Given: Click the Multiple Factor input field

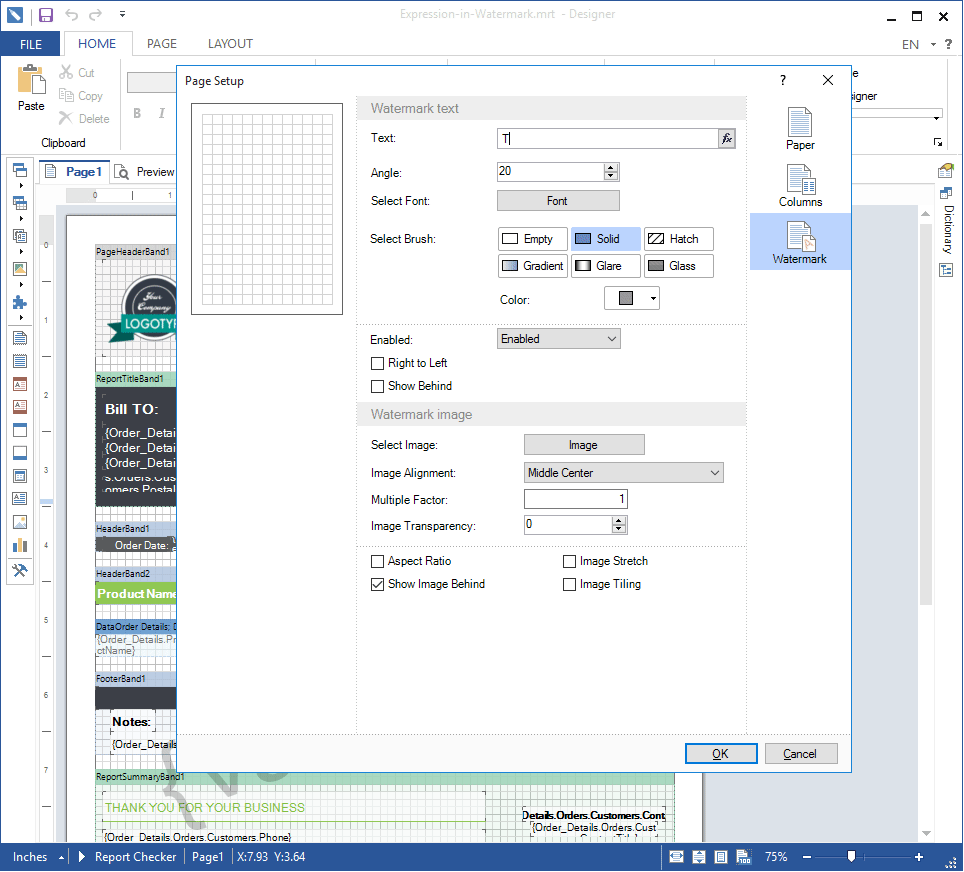Looking at the screenshot, I should coord(575,499).
